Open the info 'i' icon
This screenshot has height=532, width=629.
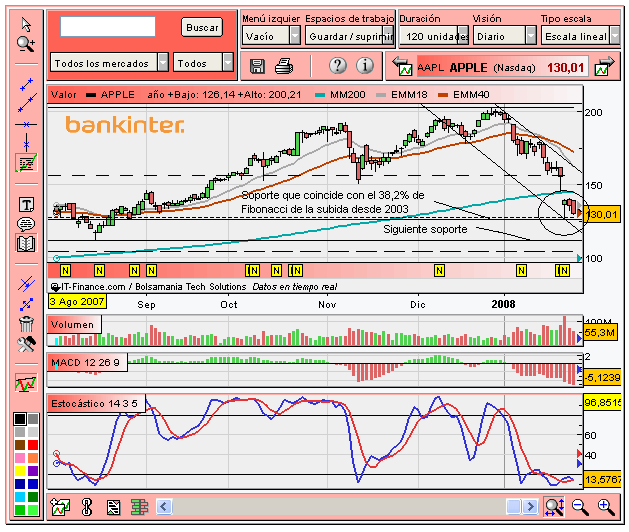pos(365,65)
